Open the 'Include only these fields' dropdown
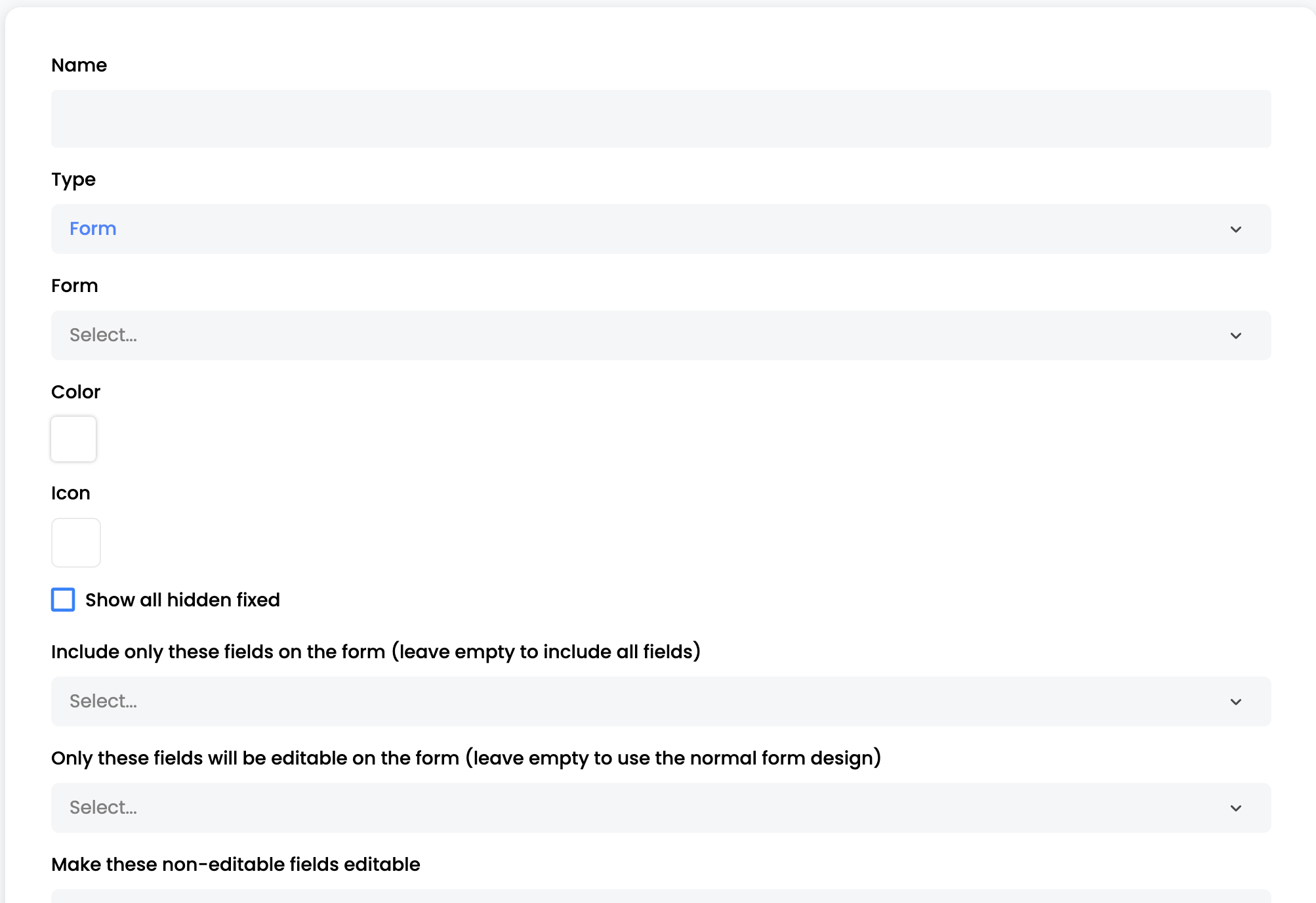This screenshot has width=1316, height=903. click(661, 702)
